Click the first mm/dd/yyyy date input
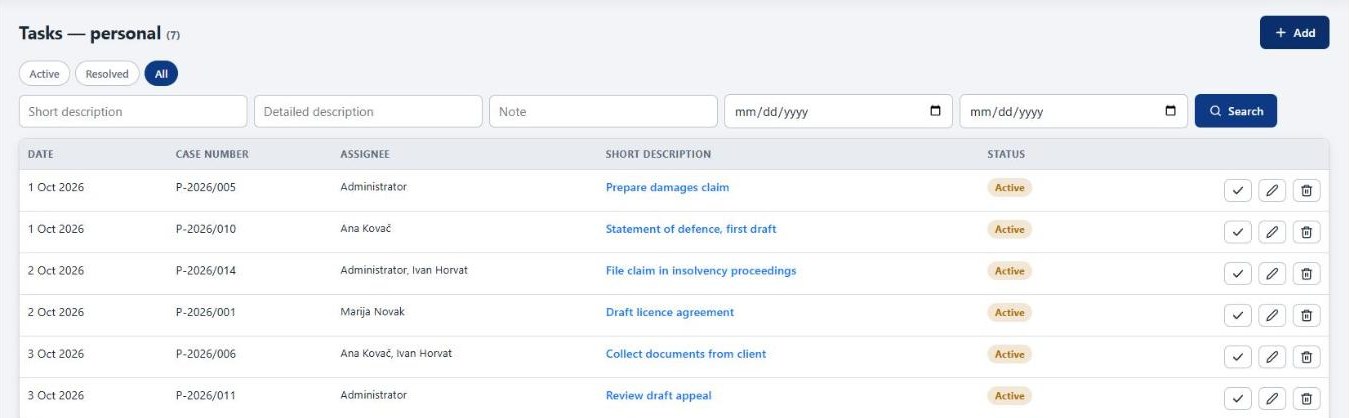This screenshot has height=418, width=1349. coord(838,111)
